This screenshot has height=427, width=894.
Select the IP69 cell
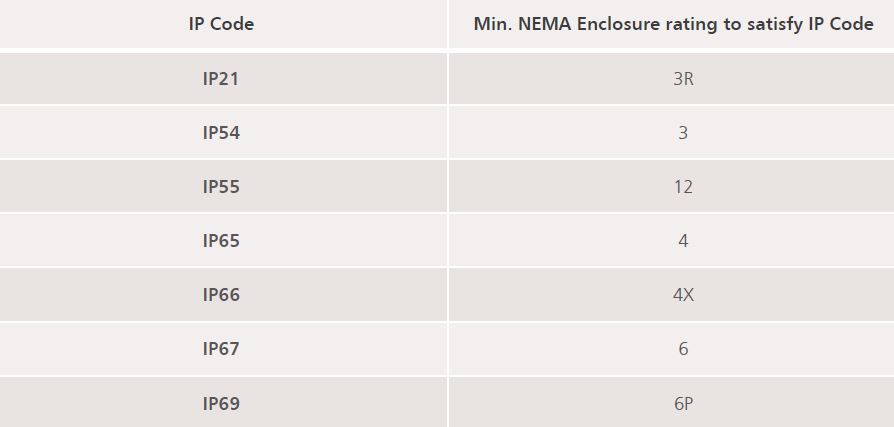click(x=221, y=404)
